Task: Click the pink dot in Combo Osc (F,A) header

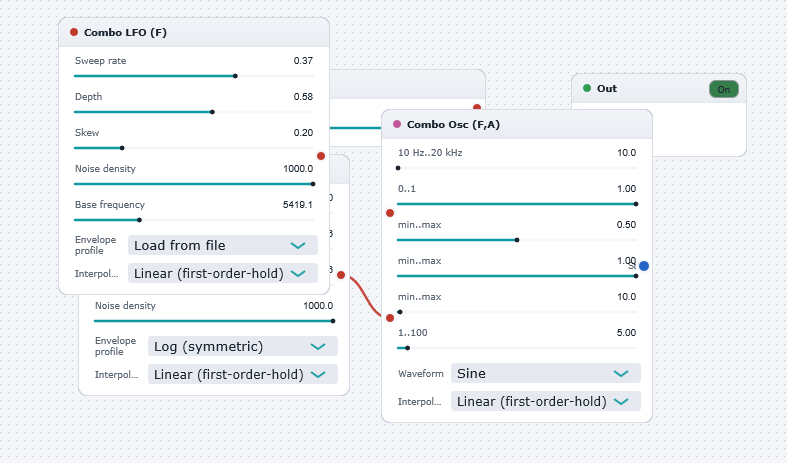Action: click(x=397, y=124)
